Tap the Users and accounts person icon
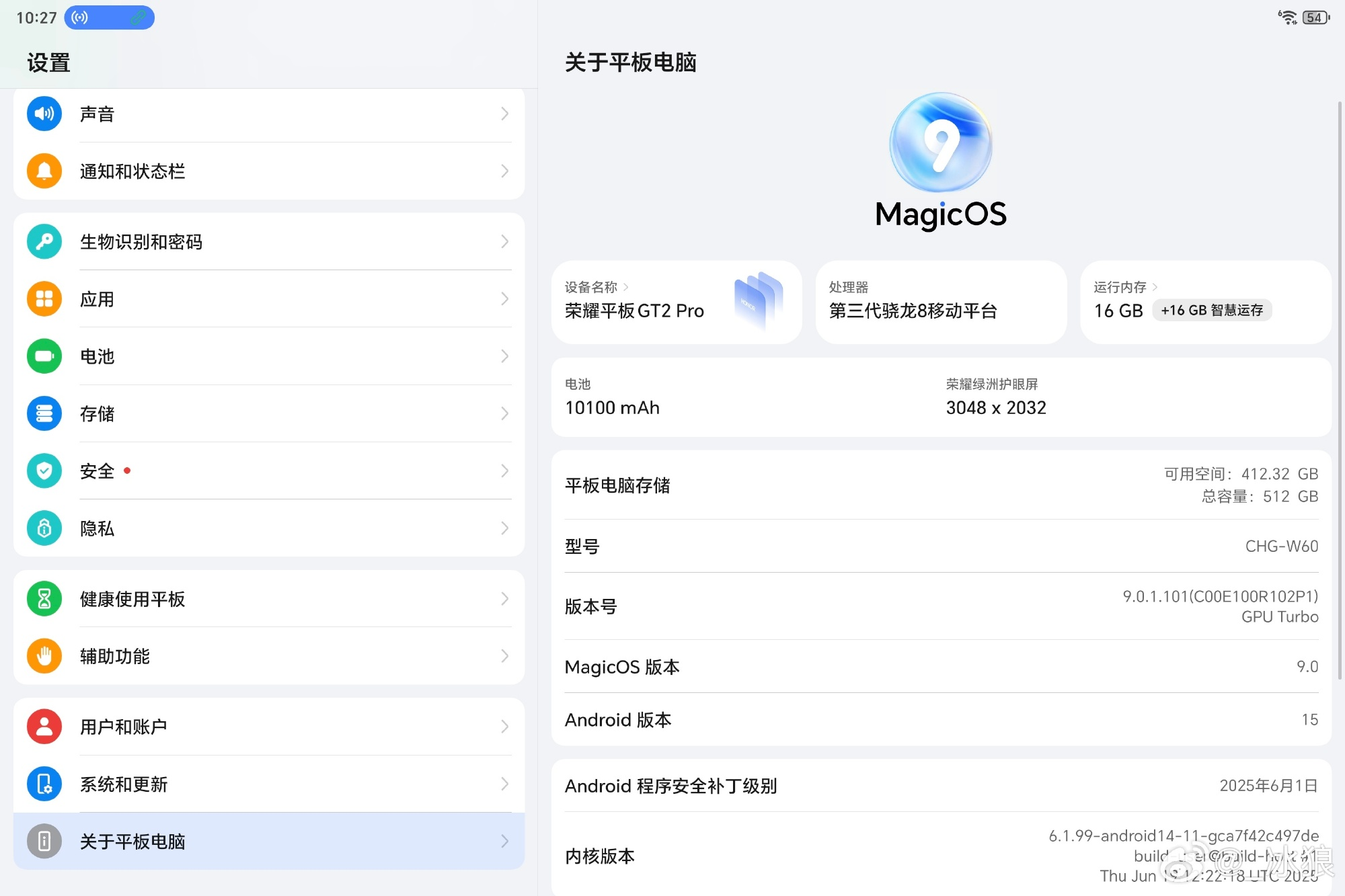The height and width of the screenshot is (896, 1345). (44, 727)
